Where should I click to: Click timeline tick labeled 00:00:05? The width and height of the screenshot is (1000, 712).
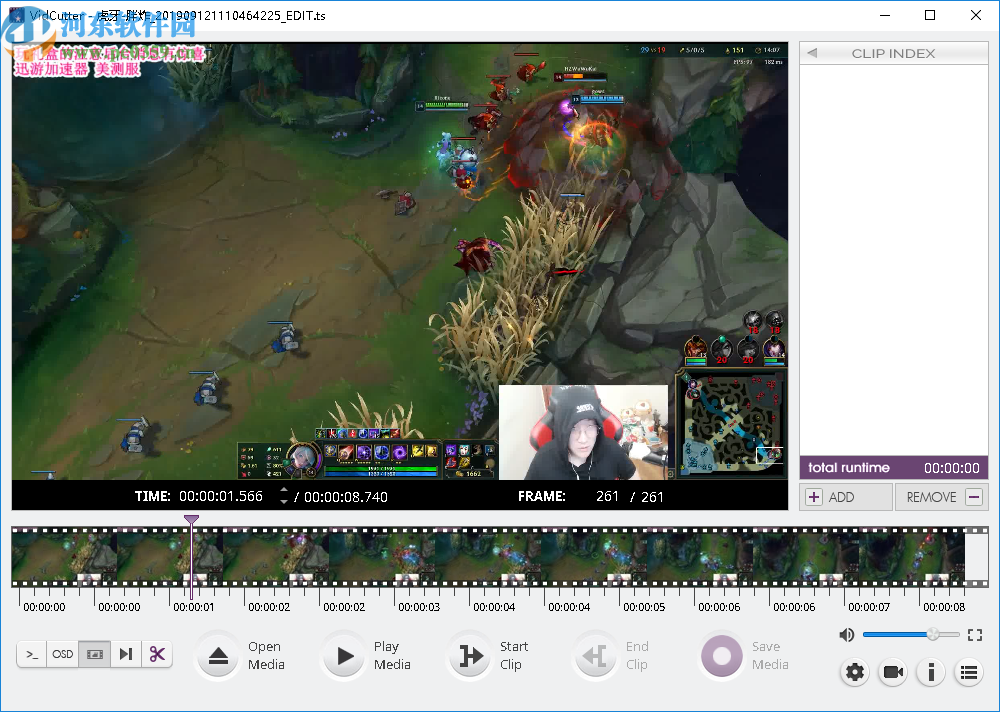click(644, 607)
